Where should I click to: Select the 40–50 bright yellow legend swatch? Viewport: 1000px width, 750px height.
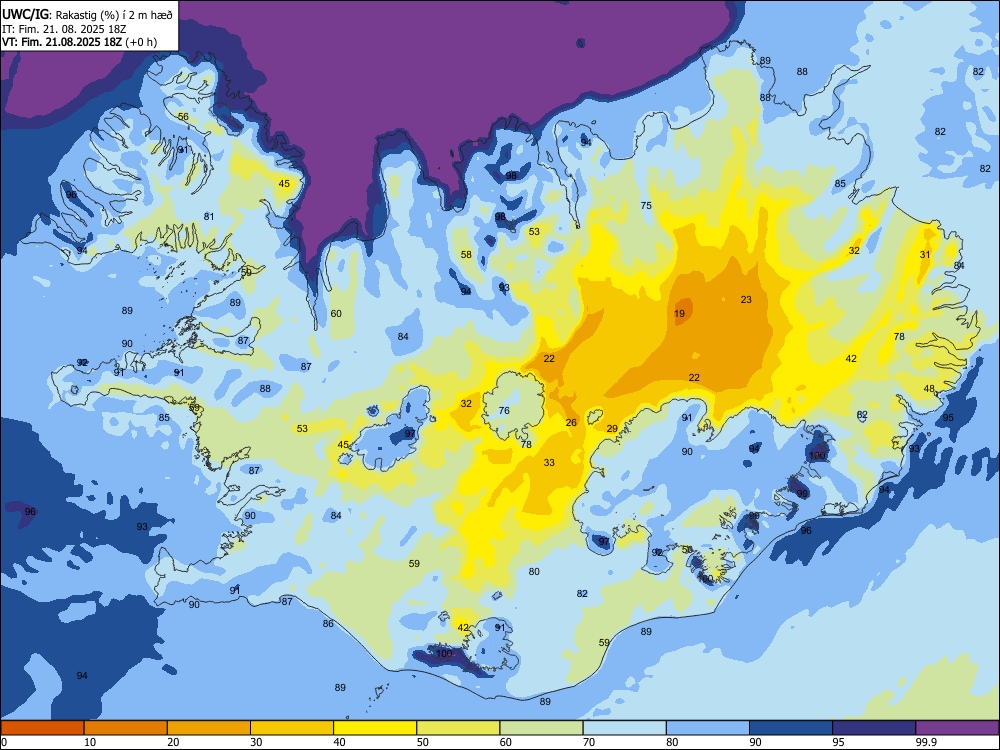375,728
